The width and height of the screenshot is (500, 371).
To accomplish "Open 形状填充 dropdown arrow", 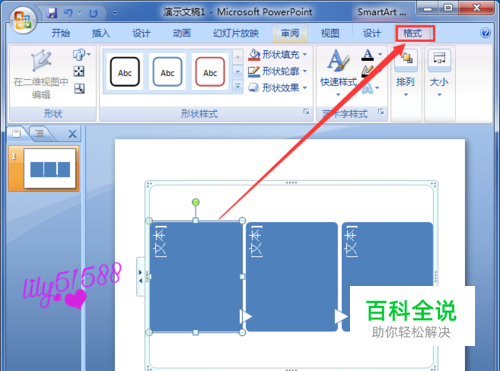I will pos(305,54).
